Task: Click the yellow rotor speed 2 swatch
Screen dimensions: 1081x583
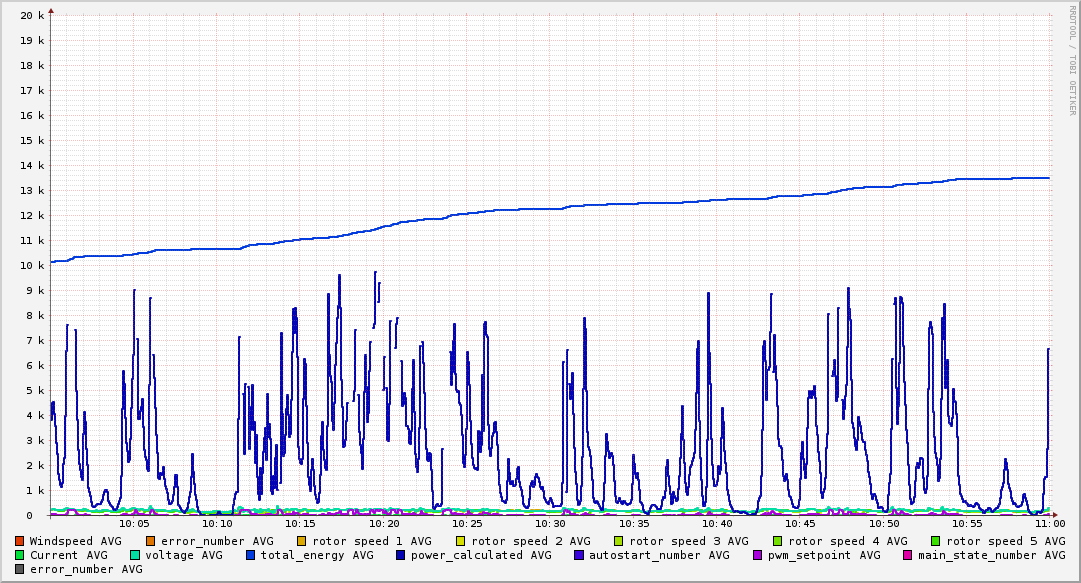Action: tap(461, 541)
